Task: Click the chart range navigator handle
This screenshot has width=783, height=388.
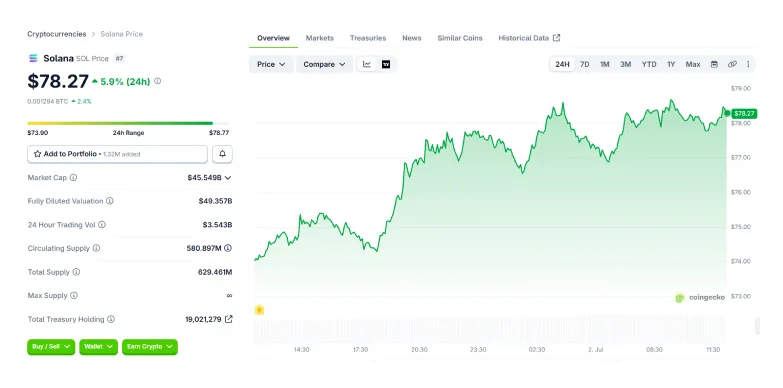Action: (758, 326)
